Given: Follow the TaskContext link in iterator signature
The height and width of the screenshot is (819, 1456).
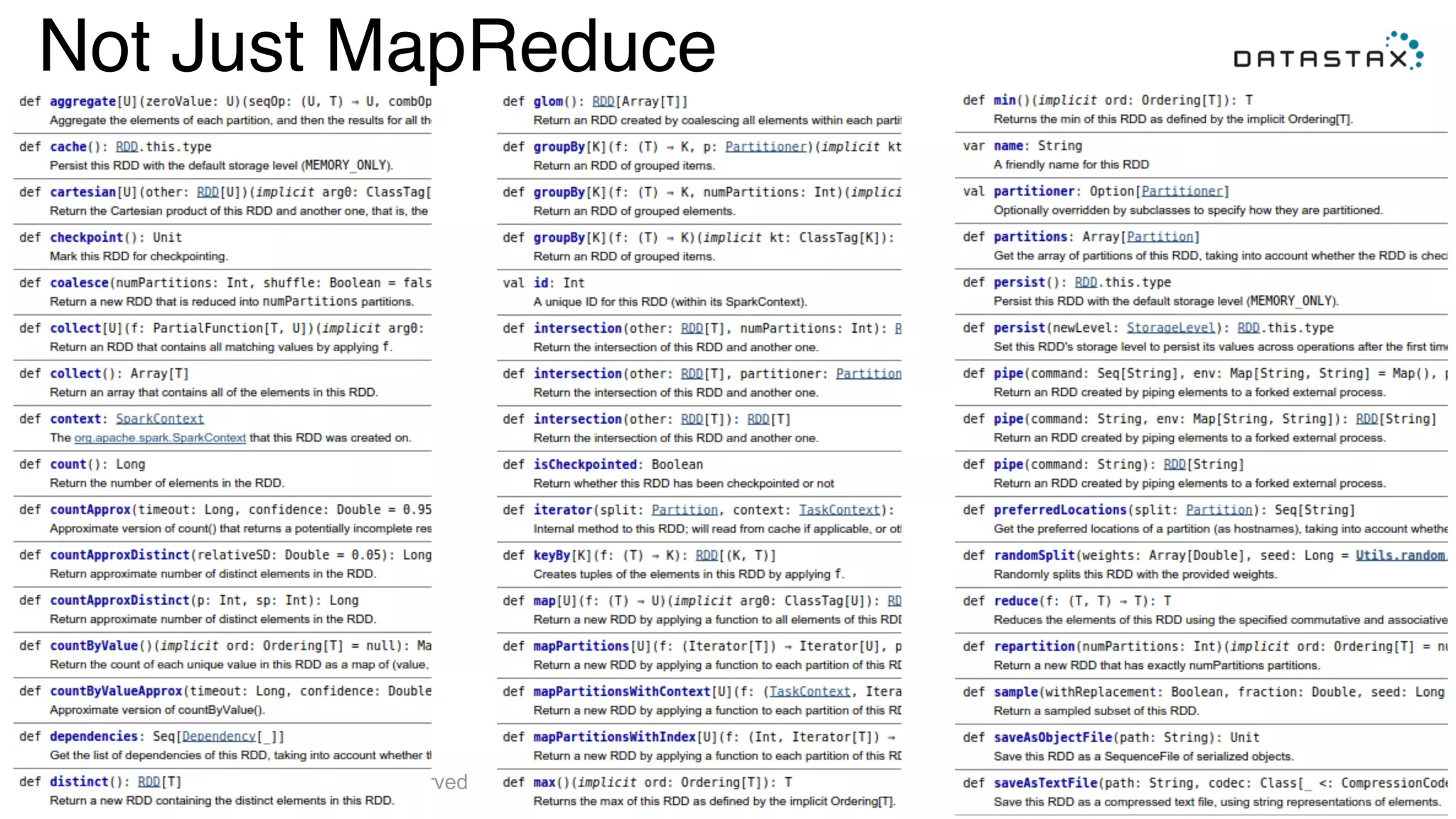Looking at the screenshot, I should pyautogui.click(x=840, y=510).
